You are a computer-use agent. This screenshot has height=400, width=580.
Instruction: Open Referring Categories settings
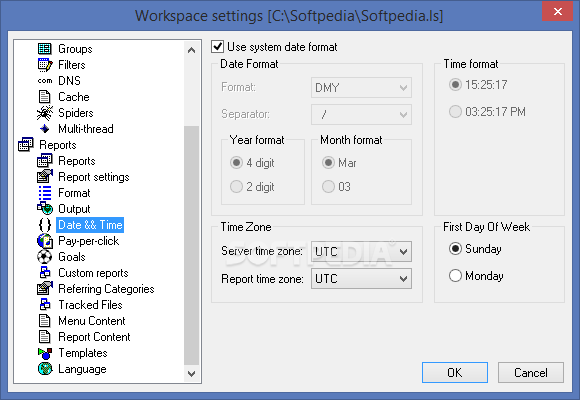106,289
